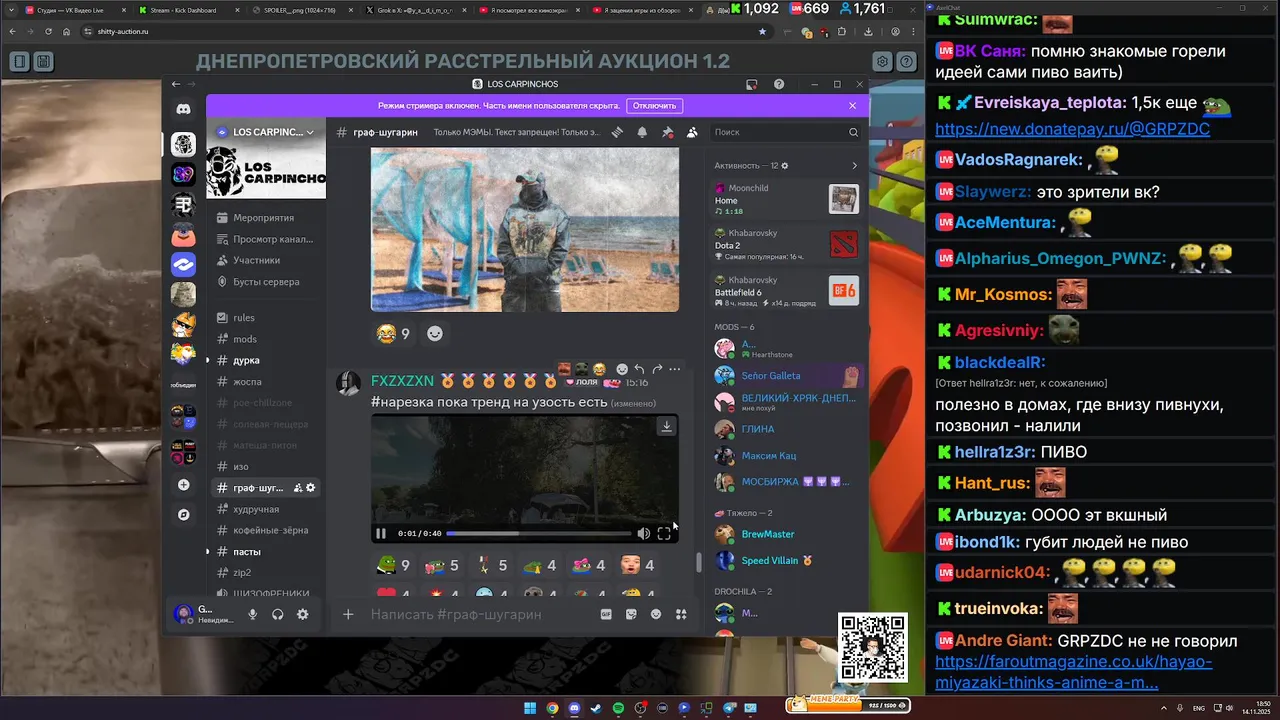Open apps launcher icon in message box
The width and height of the screenshot is (1280, 720).
click(681, 614)
